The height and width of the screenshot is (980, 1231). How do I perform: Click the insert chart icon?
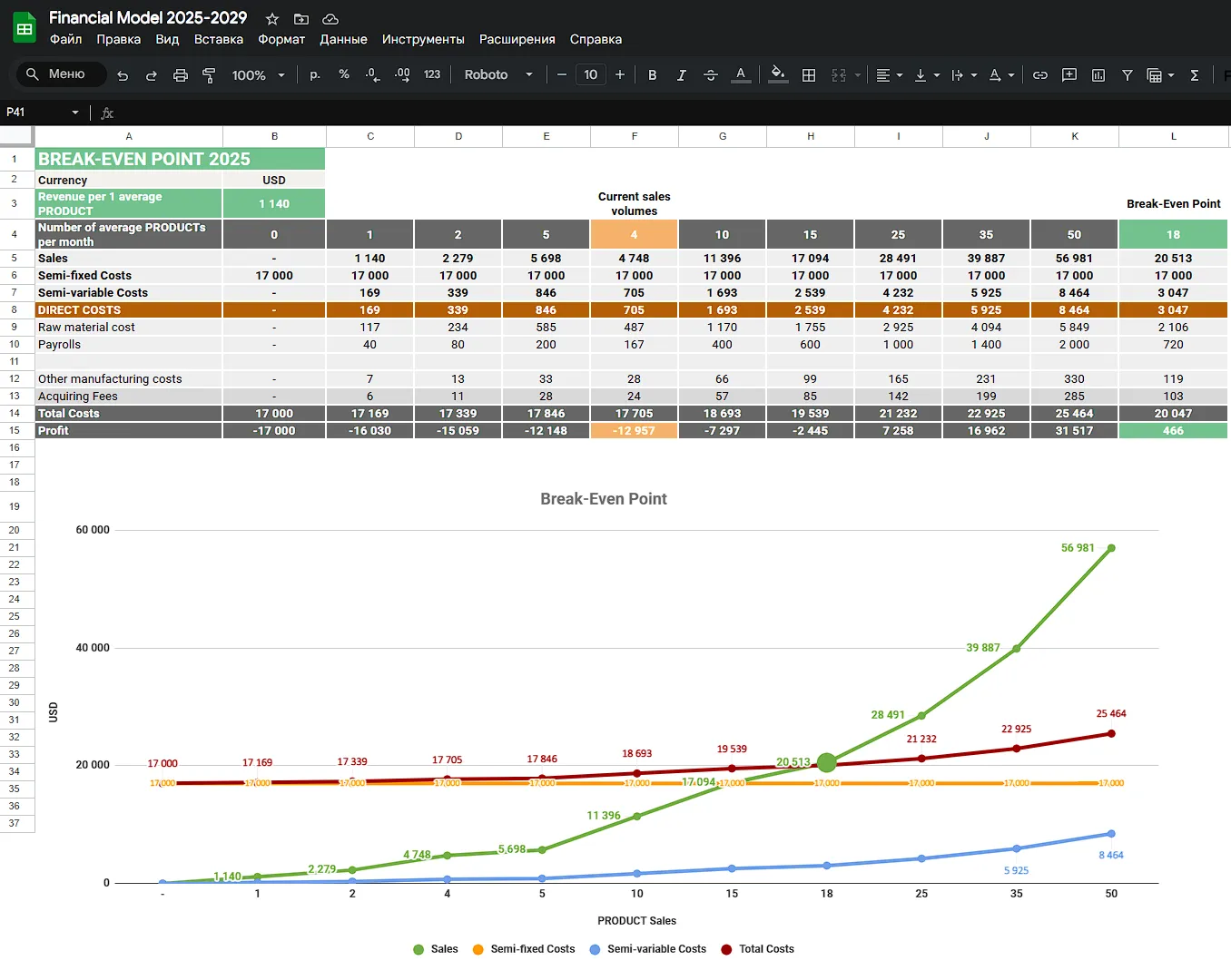[1098, 75]
